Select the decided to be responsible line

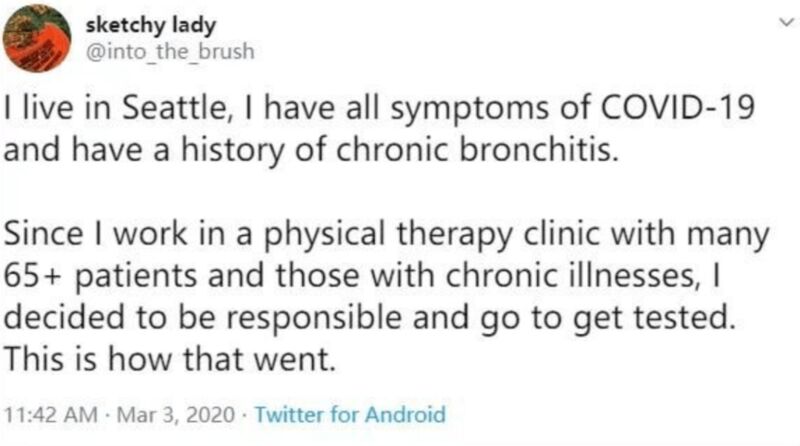point(370,317)
